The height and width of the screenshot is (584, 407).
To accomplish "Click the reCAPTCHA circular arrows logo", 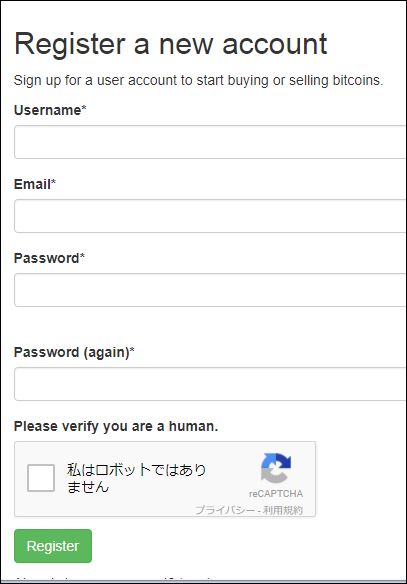I will 276,468.
